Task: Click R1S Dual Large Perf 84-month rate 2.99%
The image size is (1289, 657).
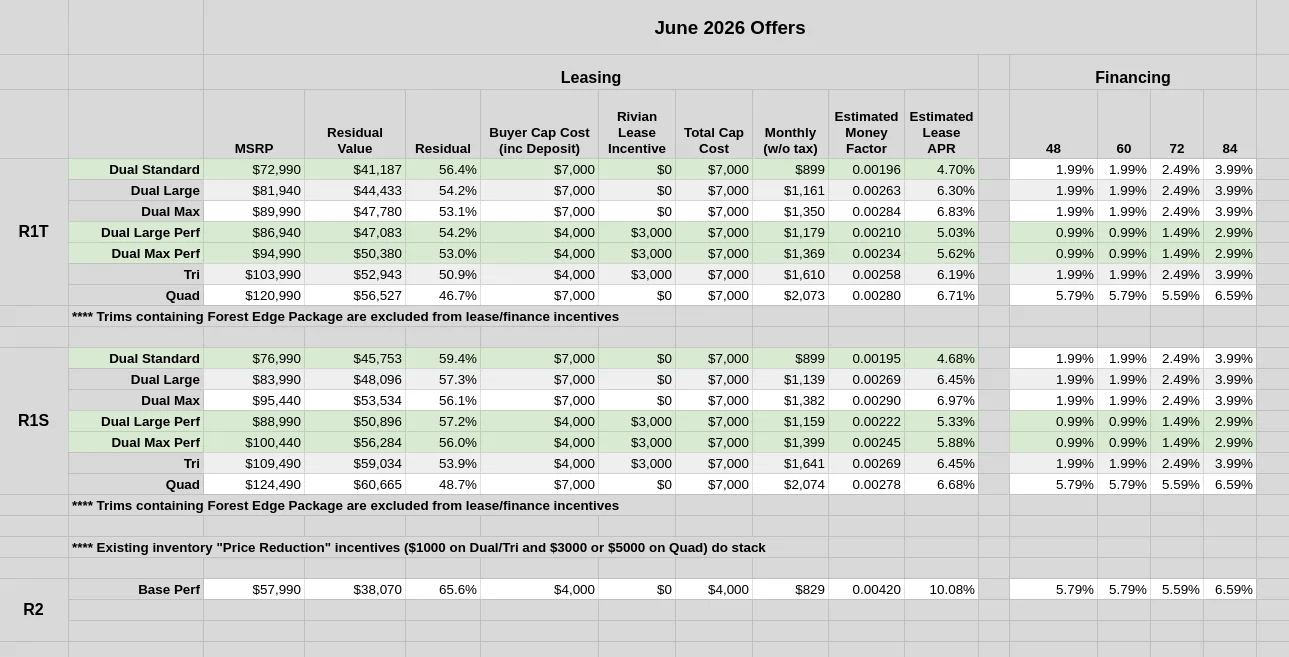Action: coord(1229,421)
